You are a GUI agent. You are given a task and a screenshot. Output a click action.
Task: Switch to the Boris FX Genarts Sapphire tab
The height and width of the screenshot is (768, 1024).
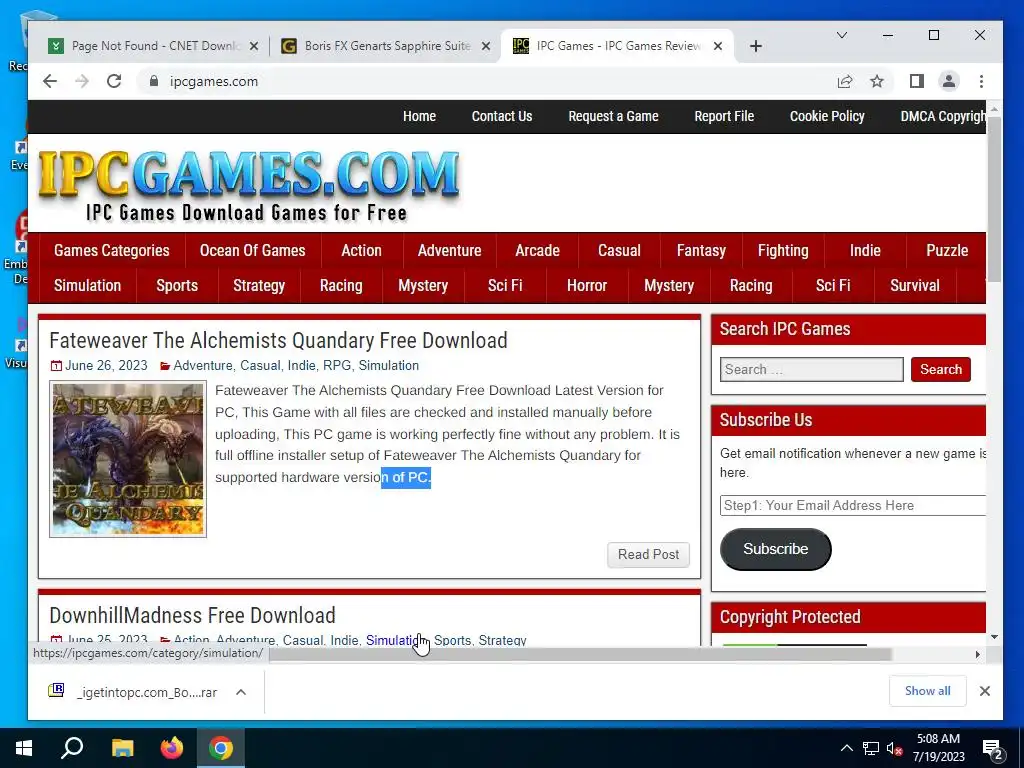click(385, 46)
